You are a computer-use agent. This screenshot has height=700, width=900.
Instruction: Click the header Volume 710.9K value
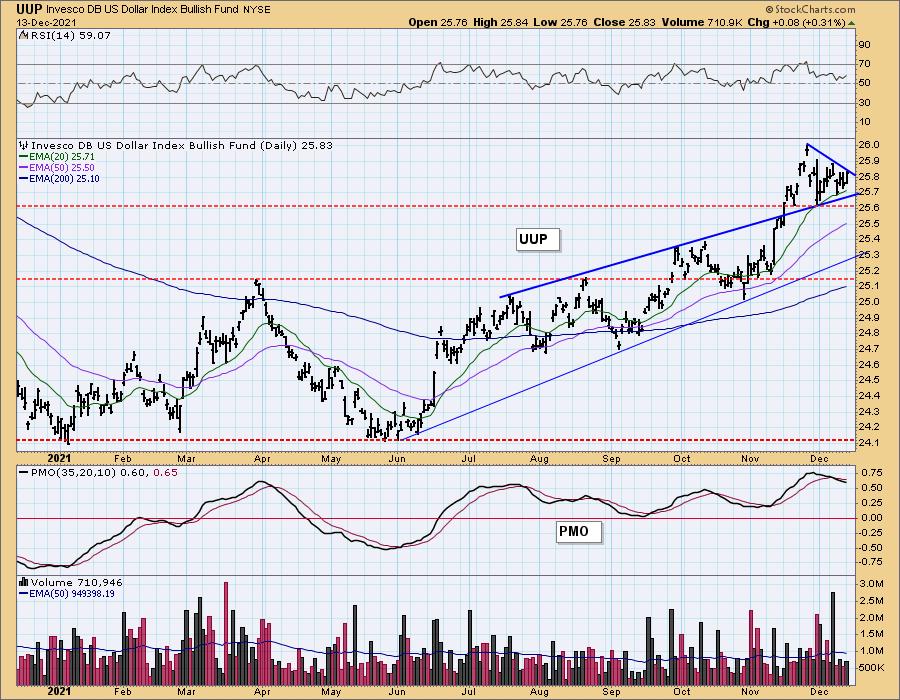point(703,22)
